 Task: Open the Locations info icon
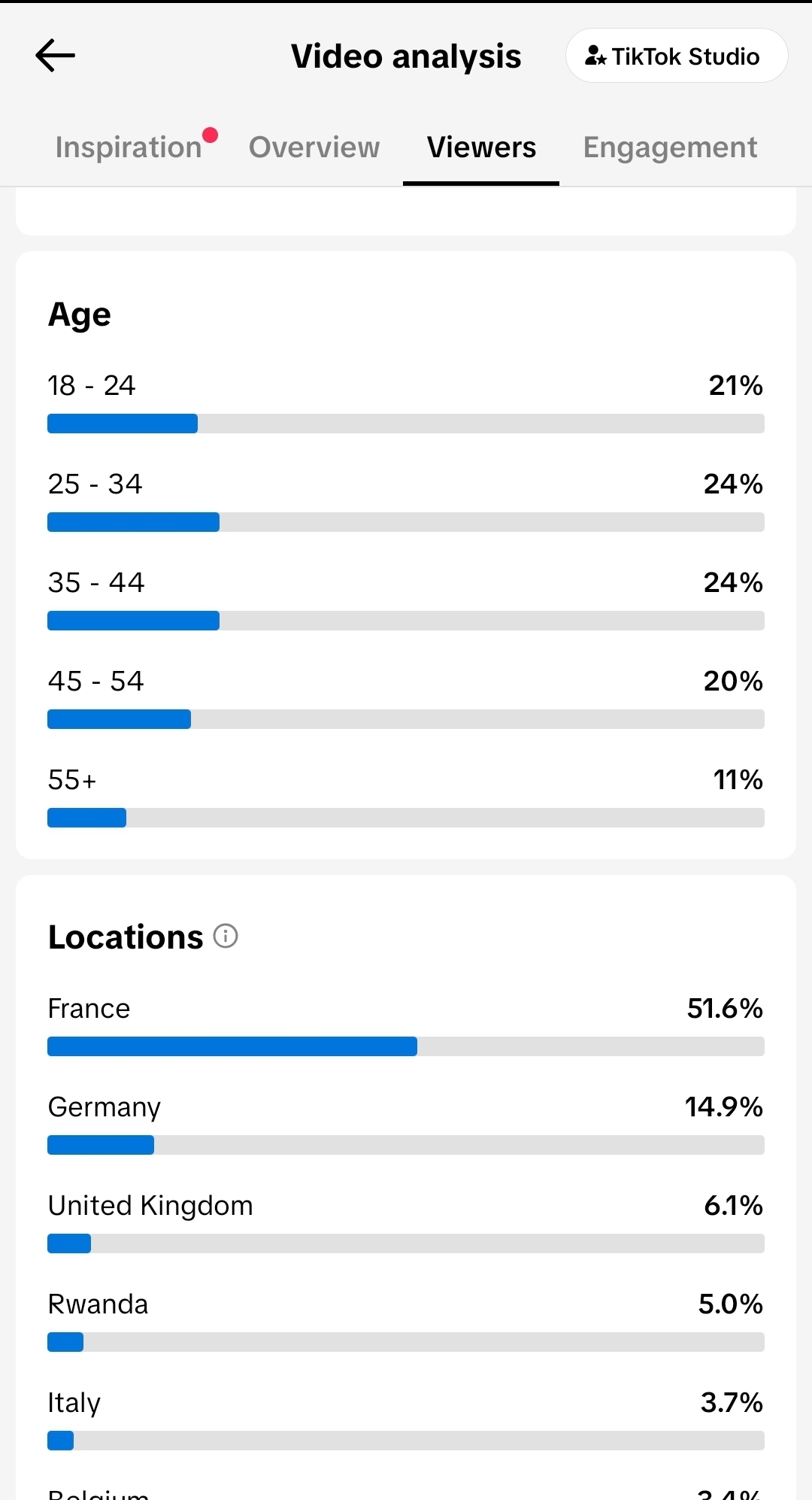(x=226, y=936)
